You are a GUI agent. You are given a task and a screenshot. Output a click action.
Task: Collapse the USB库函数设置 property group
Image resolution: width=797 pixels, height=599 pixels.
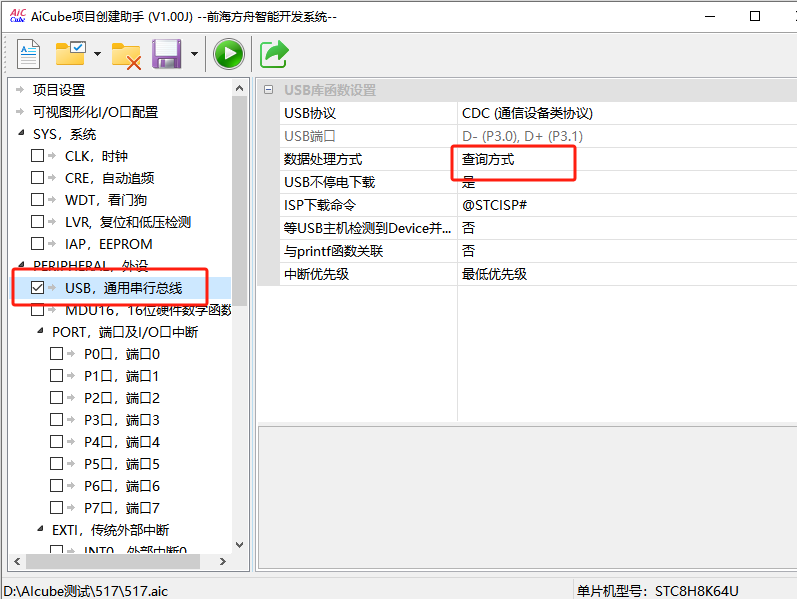coord(268,90)
